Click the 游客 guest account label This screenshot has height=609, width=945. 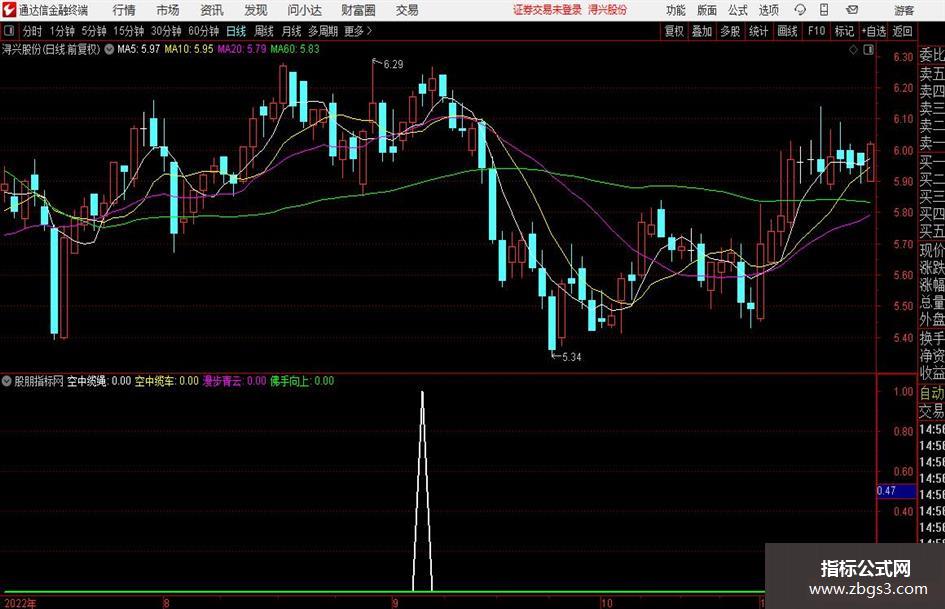(x=904, y=10)
